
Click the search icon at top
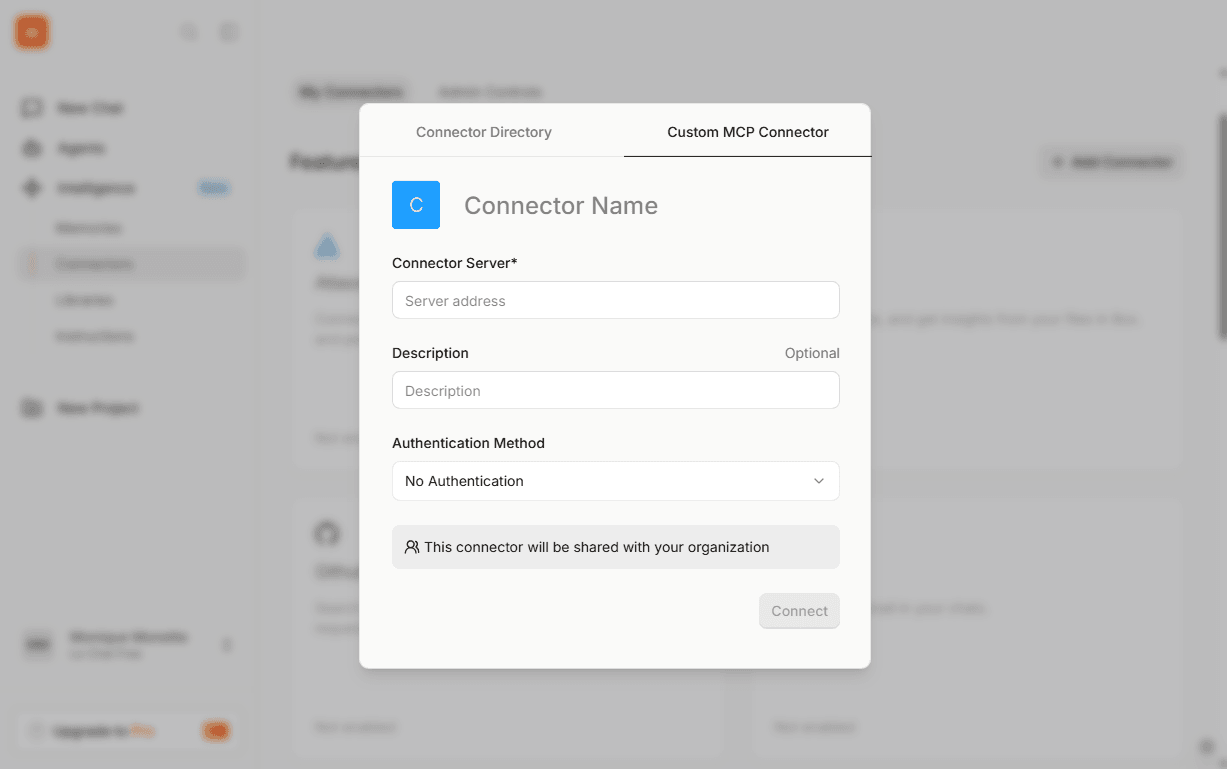(189, 31)
